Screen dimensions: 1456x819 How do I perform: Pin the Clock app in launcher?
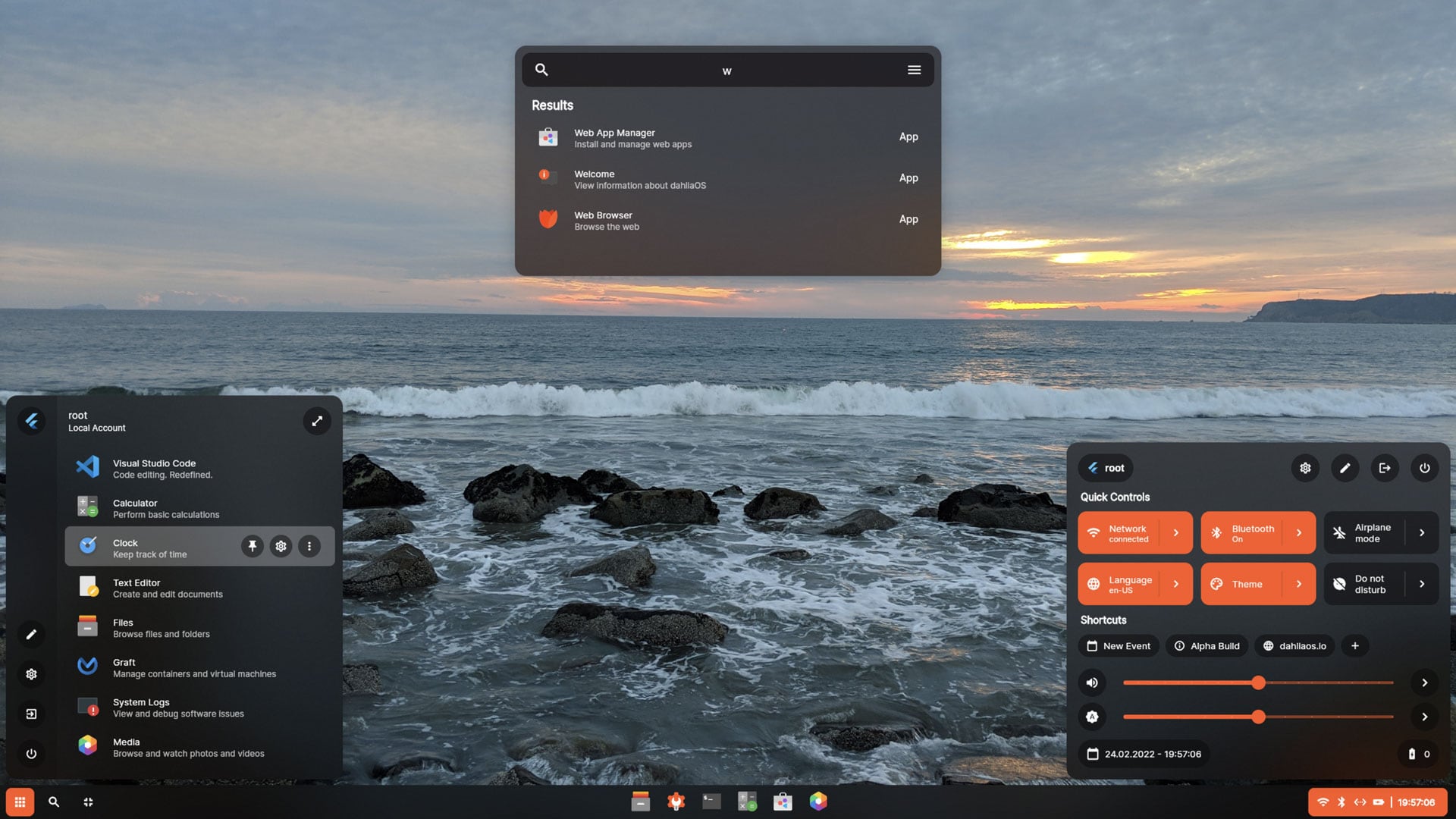click(x=253, y=546)
